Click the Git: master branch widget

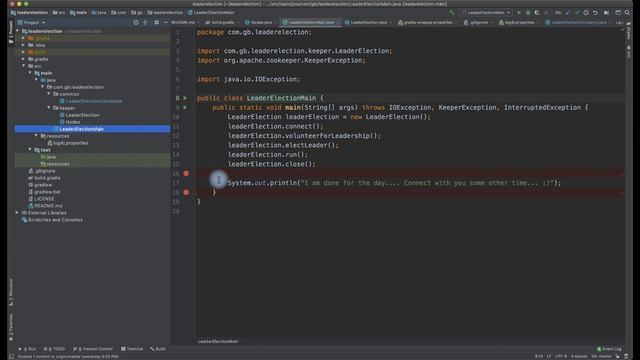pos(601,356)
